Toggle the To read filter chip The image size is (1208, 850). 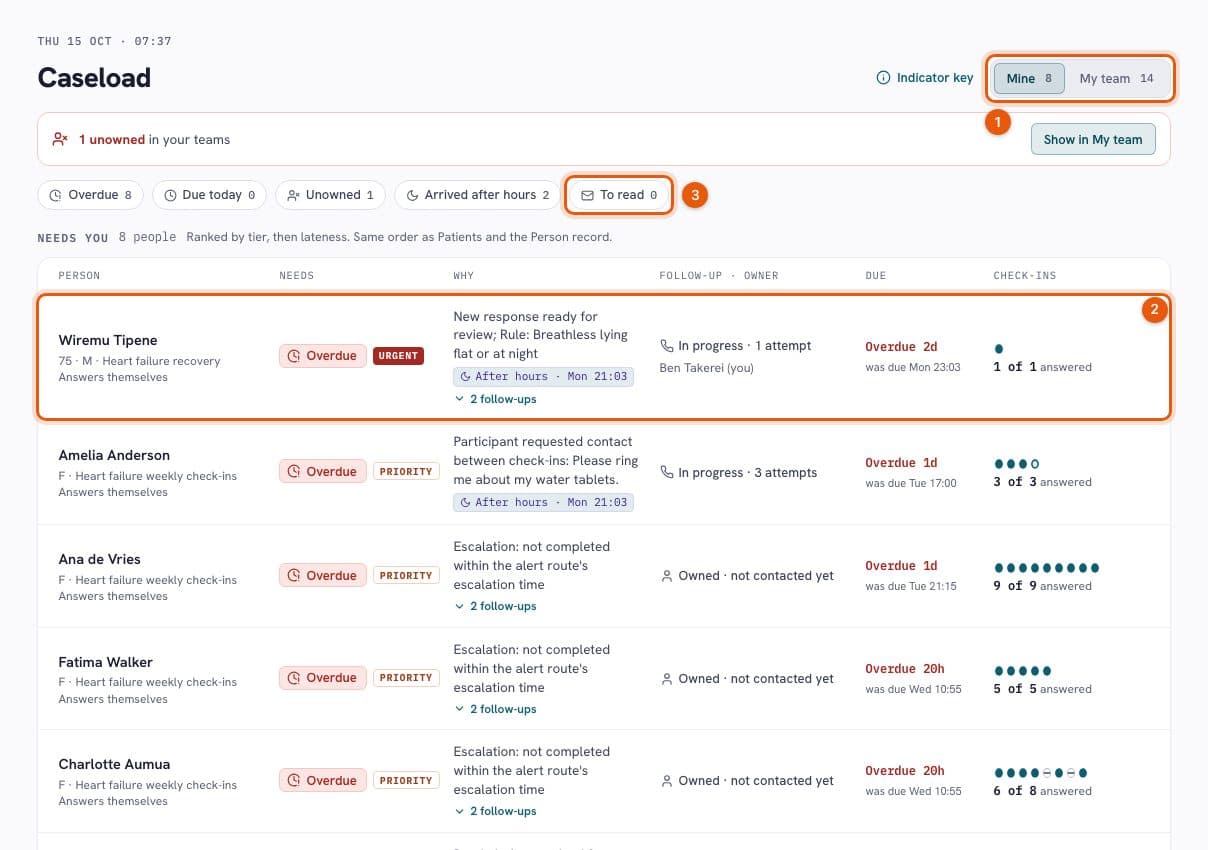[619, 195]
